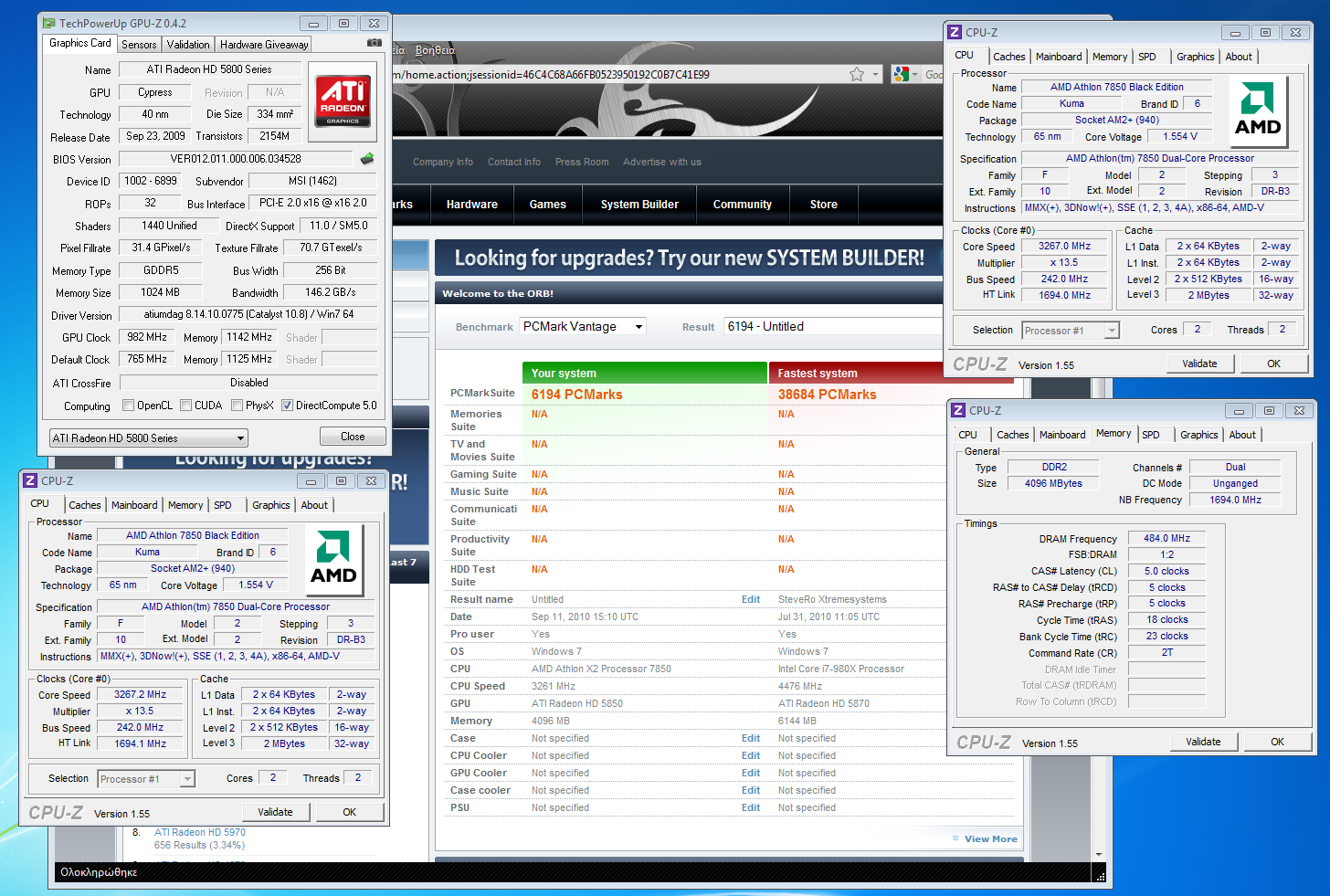The height and width of the screenshot is (896, 1330).
Task: Click the title bar icon of the CPU-Z window below GPU-Z
Action: tap(30, 480)
